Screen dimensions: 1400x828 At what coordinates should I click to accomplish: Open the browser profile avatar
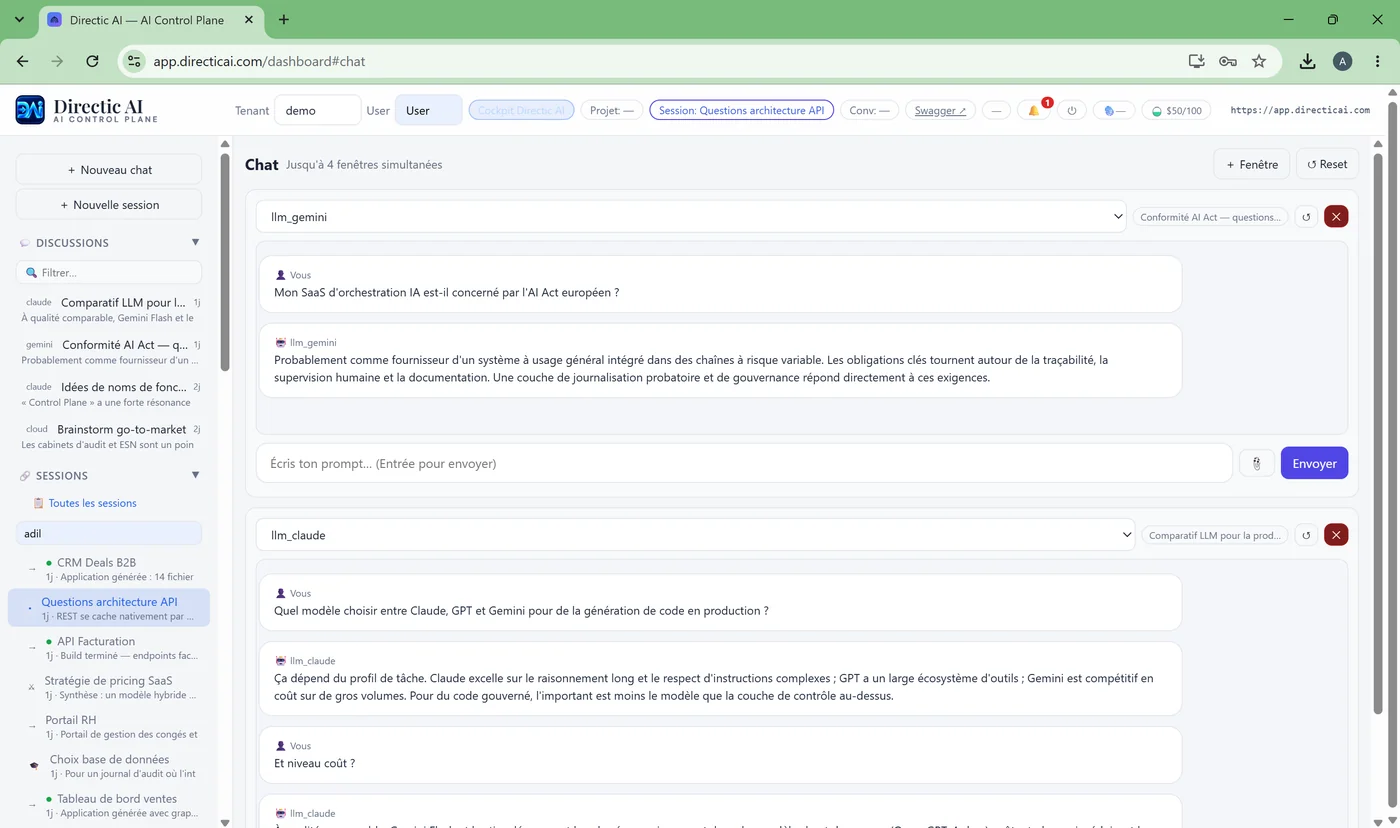tap(1343, 61)
